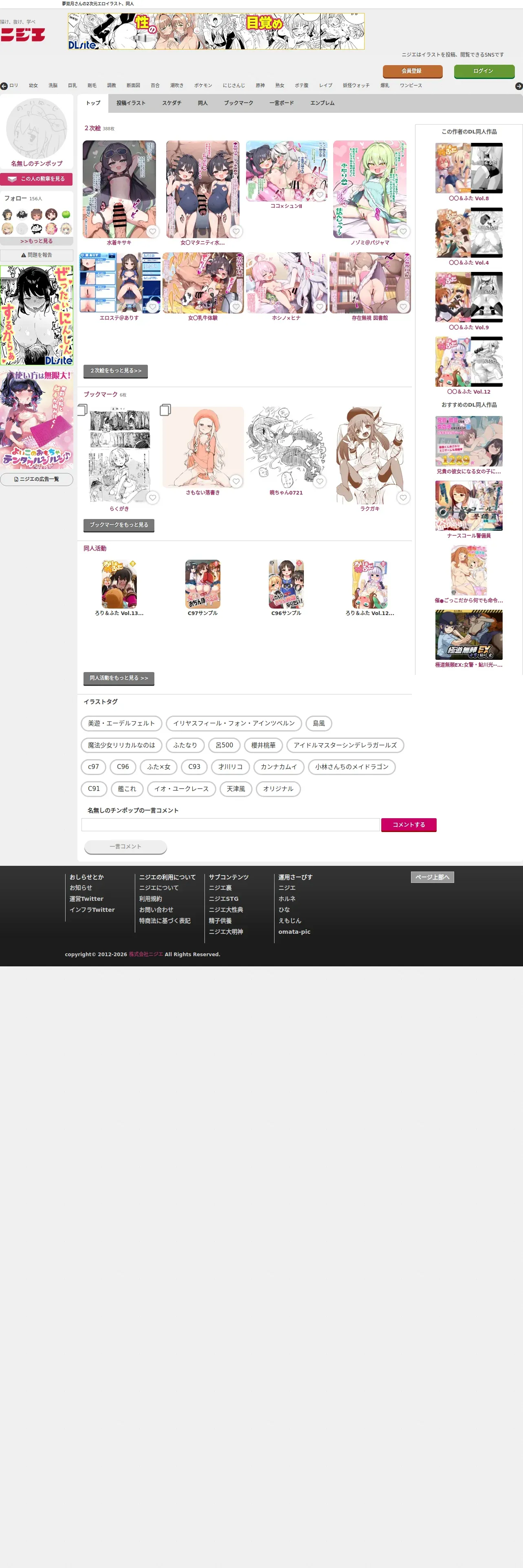Click the オリジナル illustration tag

pos(278,789)
